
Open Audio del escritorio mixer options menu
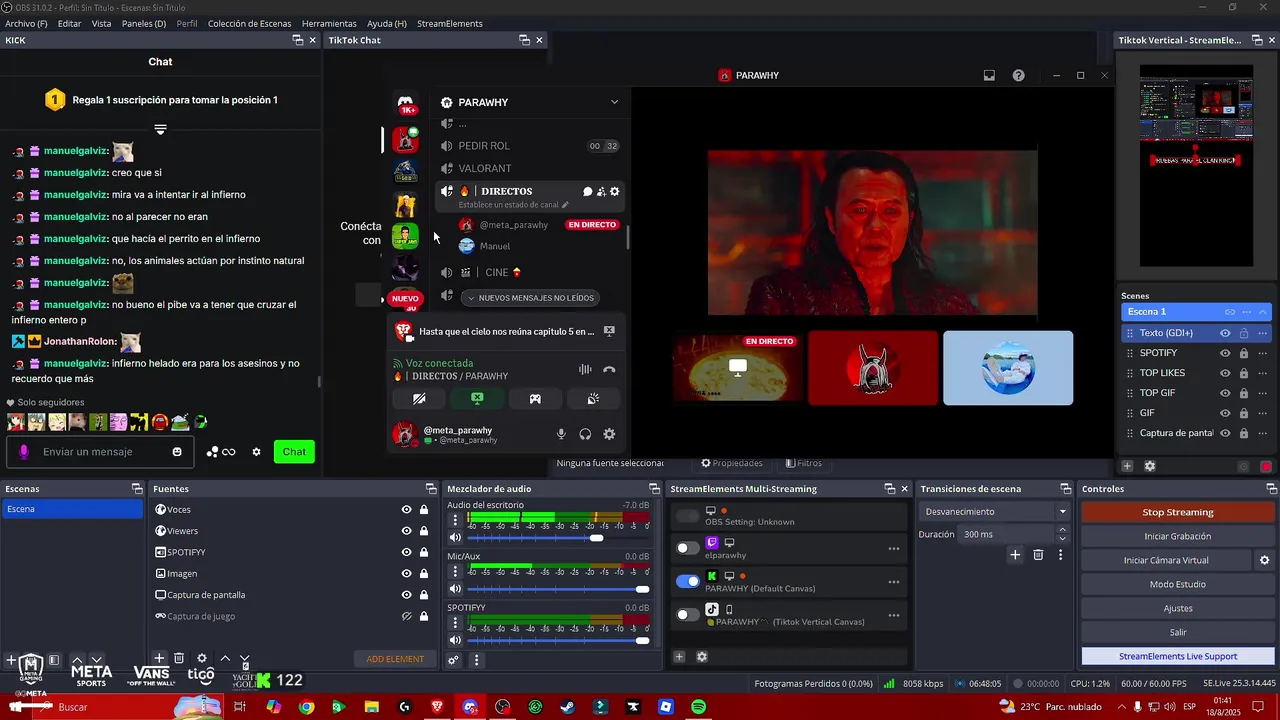pyautogui.click(x=455, y=521)
